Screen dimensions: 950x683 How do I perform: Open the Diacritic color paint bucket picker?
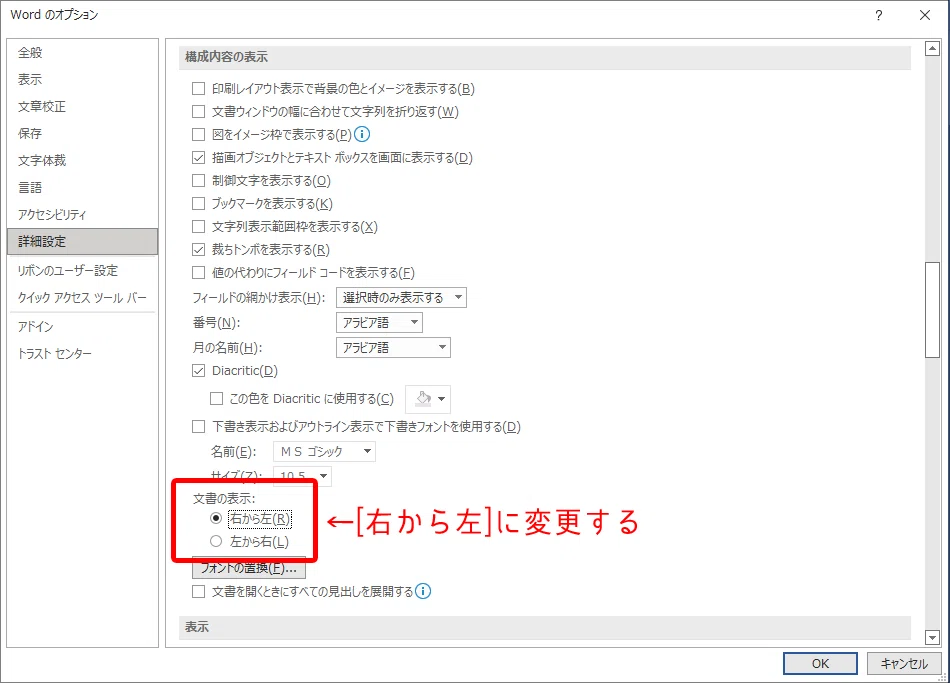click(428, 399)
